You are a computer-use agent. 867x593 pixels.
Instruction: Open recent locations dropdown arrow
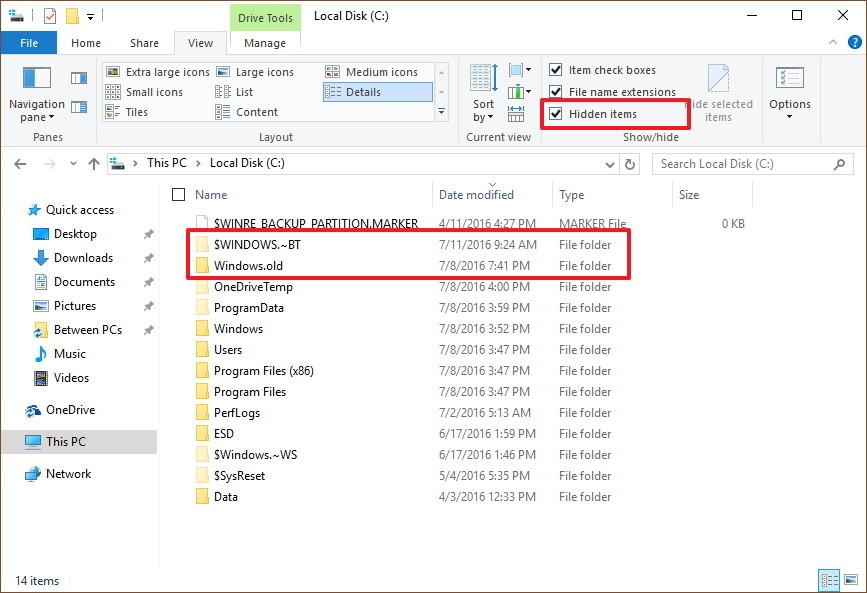(x=74, y=164)
